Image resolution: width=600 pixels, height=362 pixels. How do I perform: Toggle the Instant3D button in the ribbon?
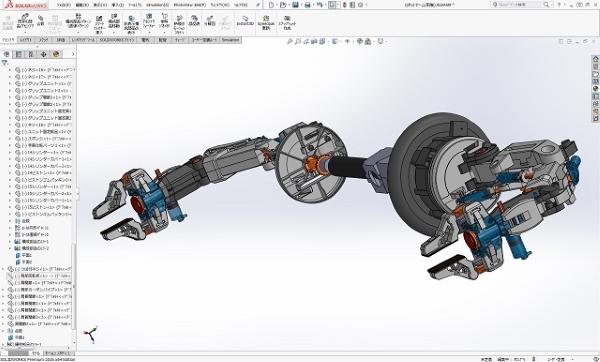pos(245,21)
